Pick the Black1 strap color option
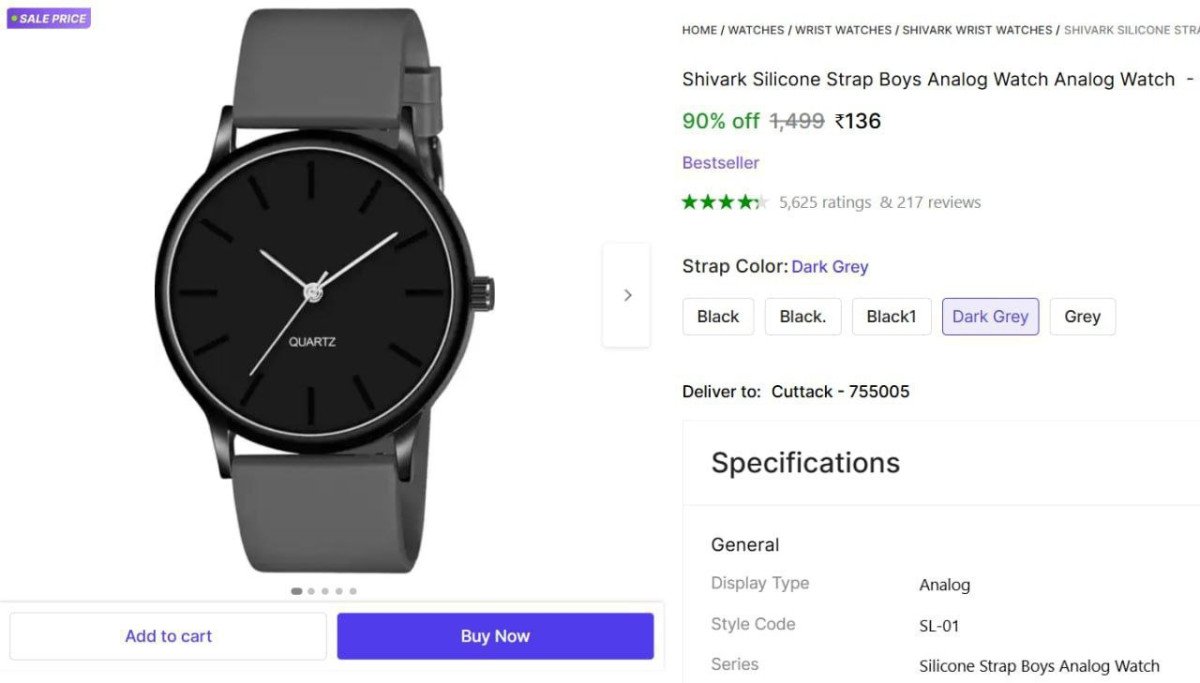This screenshot has height=683, width=1200. tap(891, 316)
